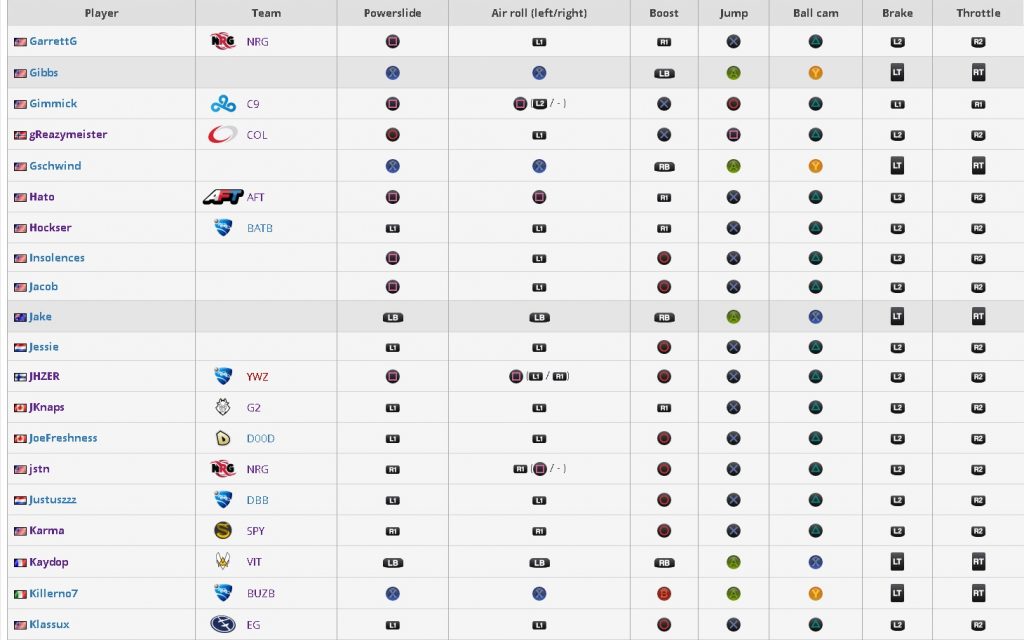The width and height of the screenshot is (1024, 640).
Task: Follow the BUZB team link
Action: (261, 594)
